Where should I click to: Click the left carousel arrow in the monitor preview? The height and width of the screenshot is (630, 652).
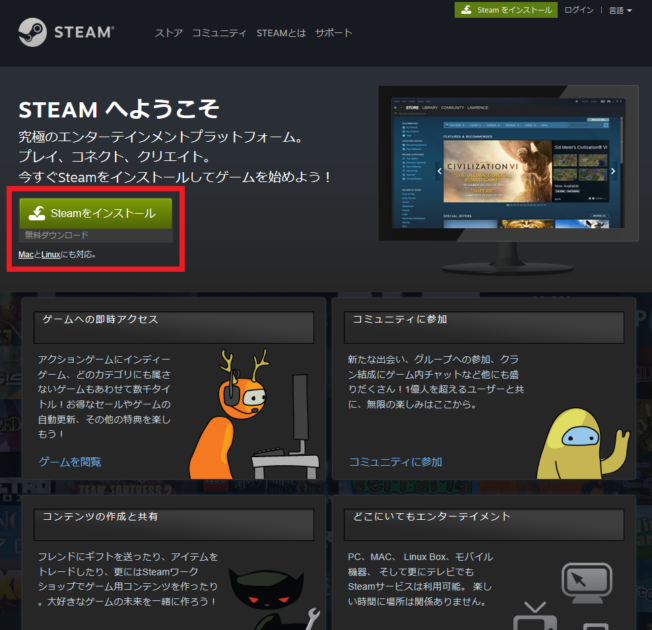tap(439, 171)
